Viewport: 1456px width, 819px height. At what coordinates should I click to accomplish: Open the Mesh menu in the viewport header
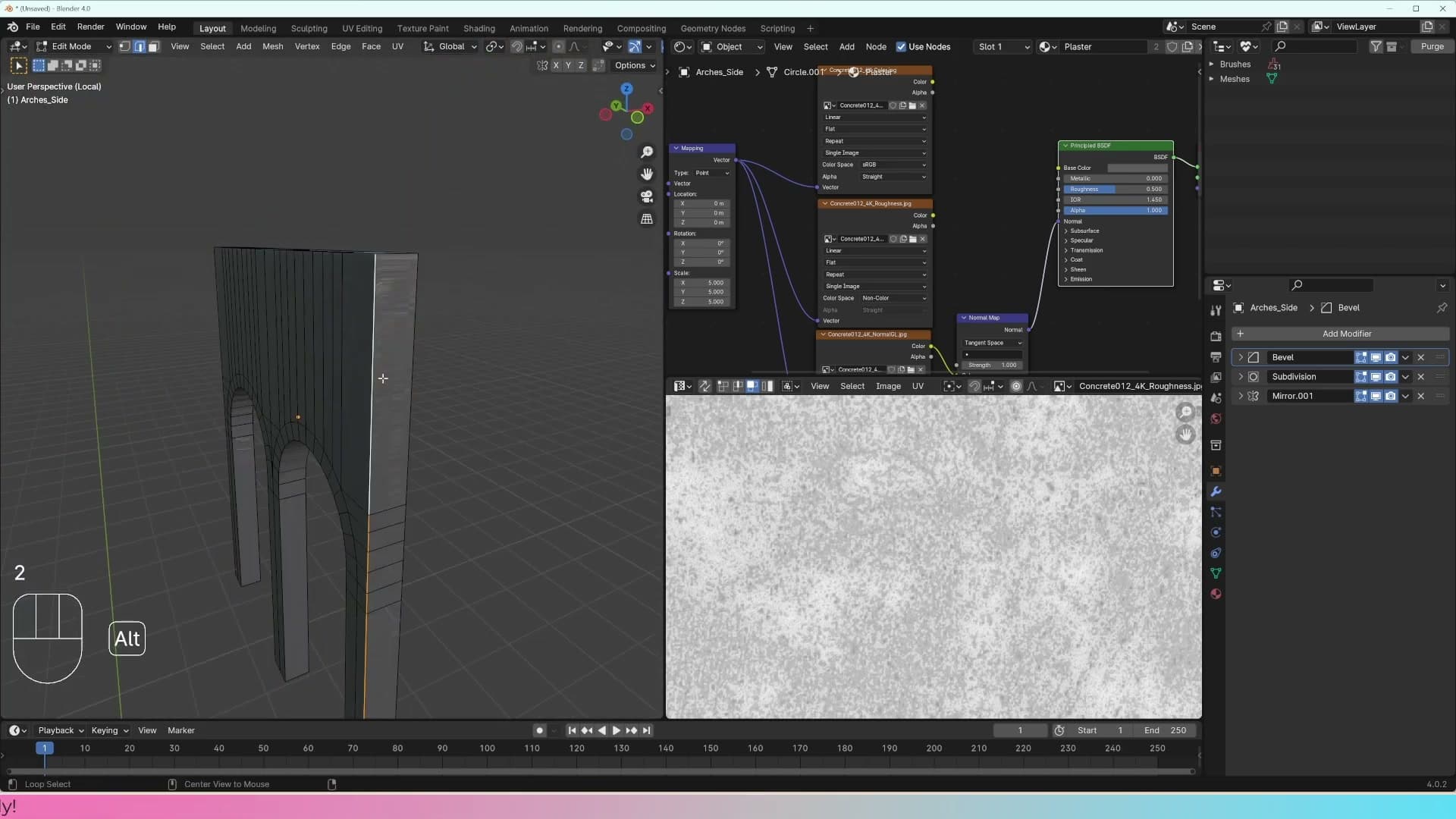[x=272, y=46]
